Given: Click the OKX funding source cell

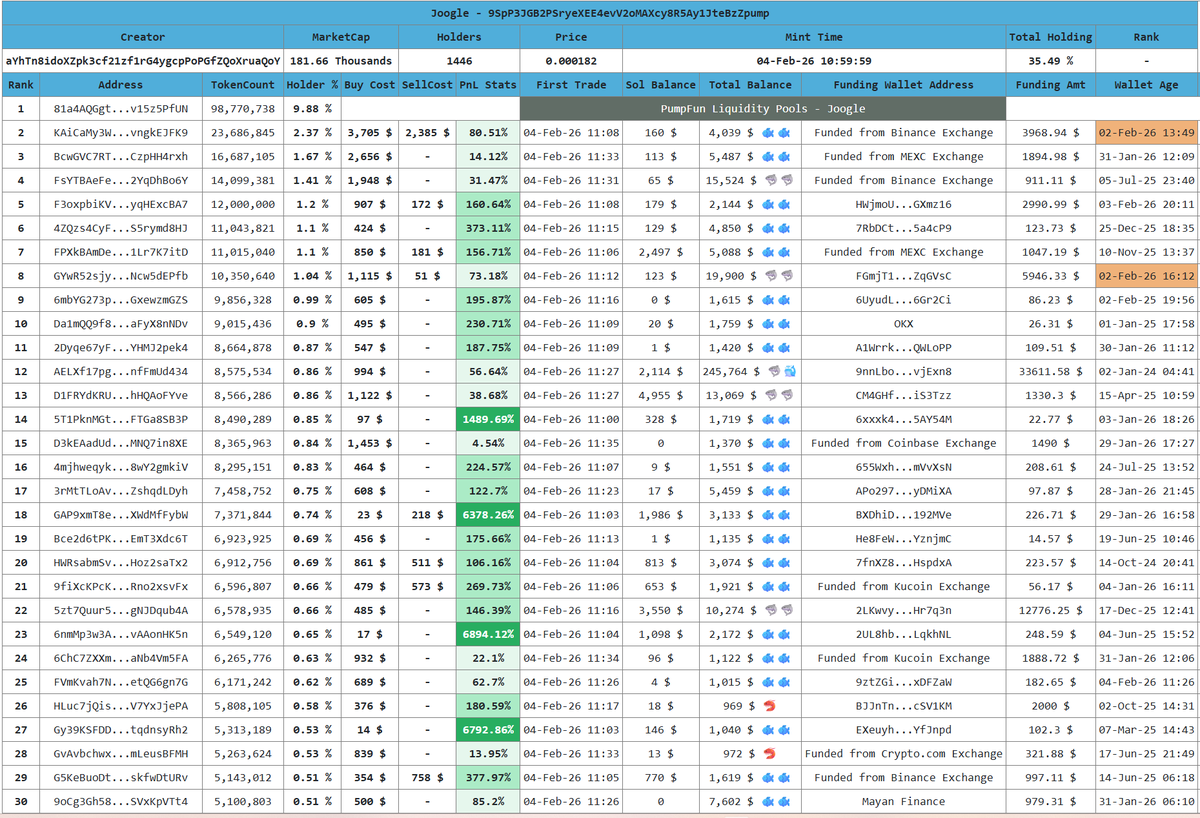Looking at the screenshot, I should [x=903, y=324].
